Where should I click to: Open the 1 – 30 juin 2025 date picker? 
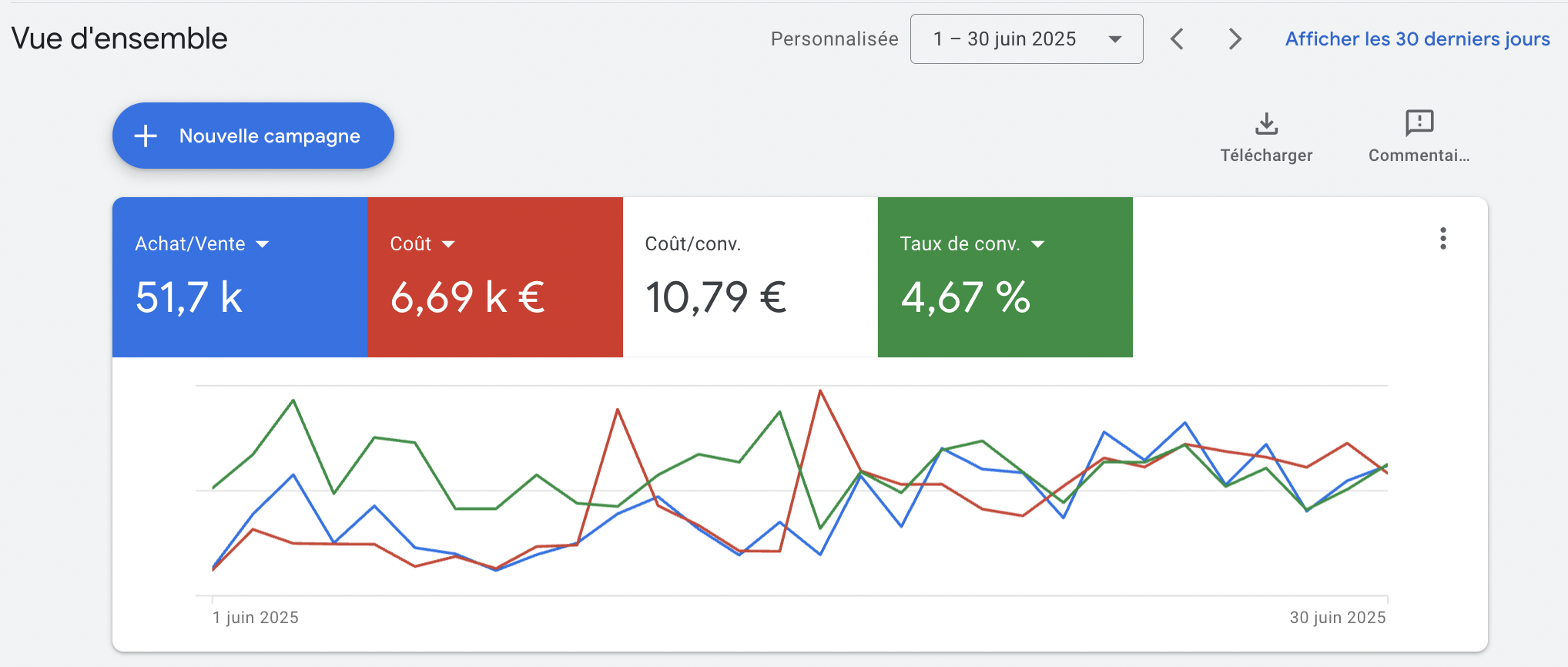pyautogui.click(x=1026, y=39)
